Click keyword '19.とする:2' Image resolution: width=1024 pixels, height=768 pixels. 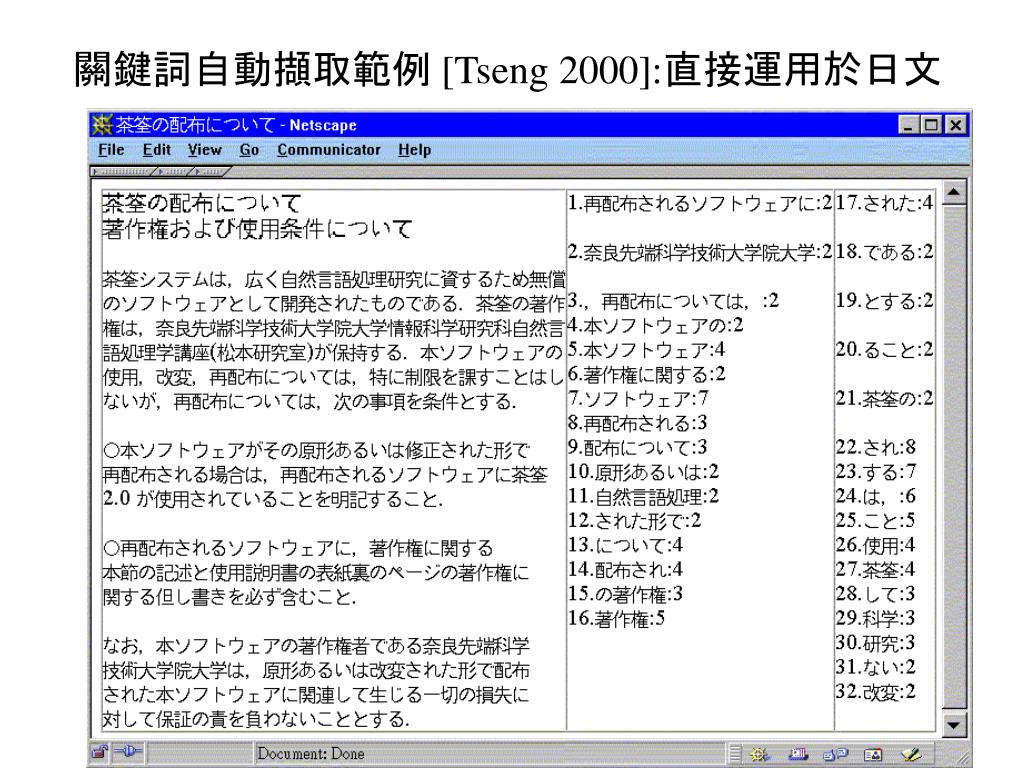click(884, 301)
